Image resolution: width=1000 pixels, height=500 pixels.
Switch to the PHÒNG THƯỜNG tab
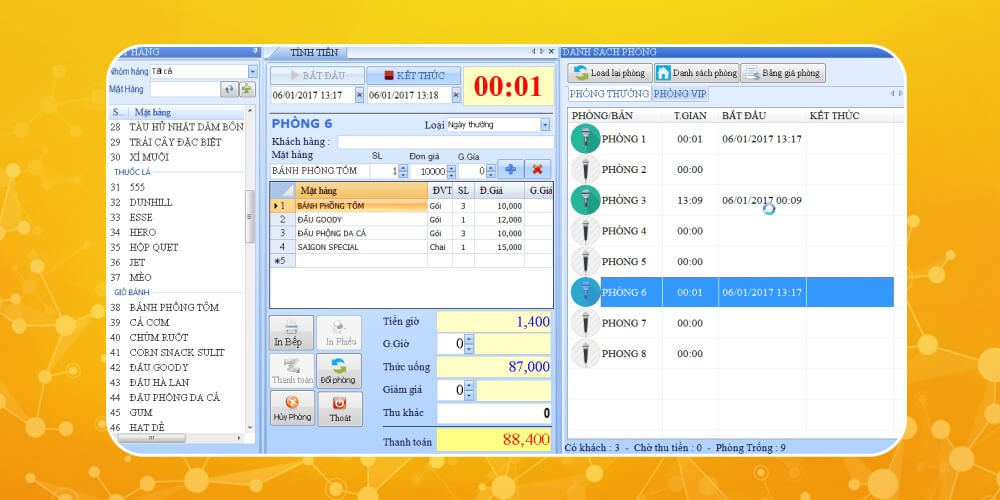(x=609, y=94)
